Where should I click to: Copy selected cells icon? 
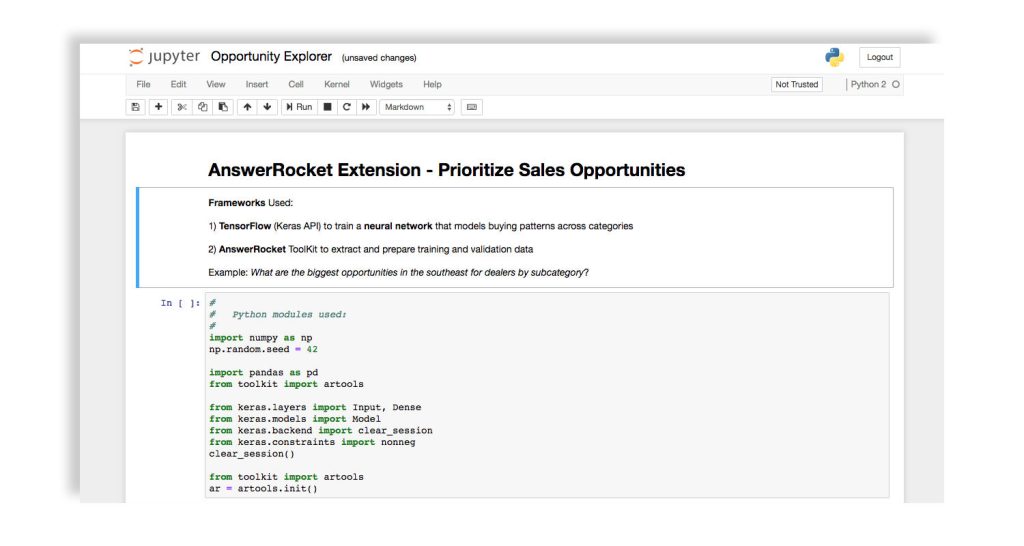[203, 107]
